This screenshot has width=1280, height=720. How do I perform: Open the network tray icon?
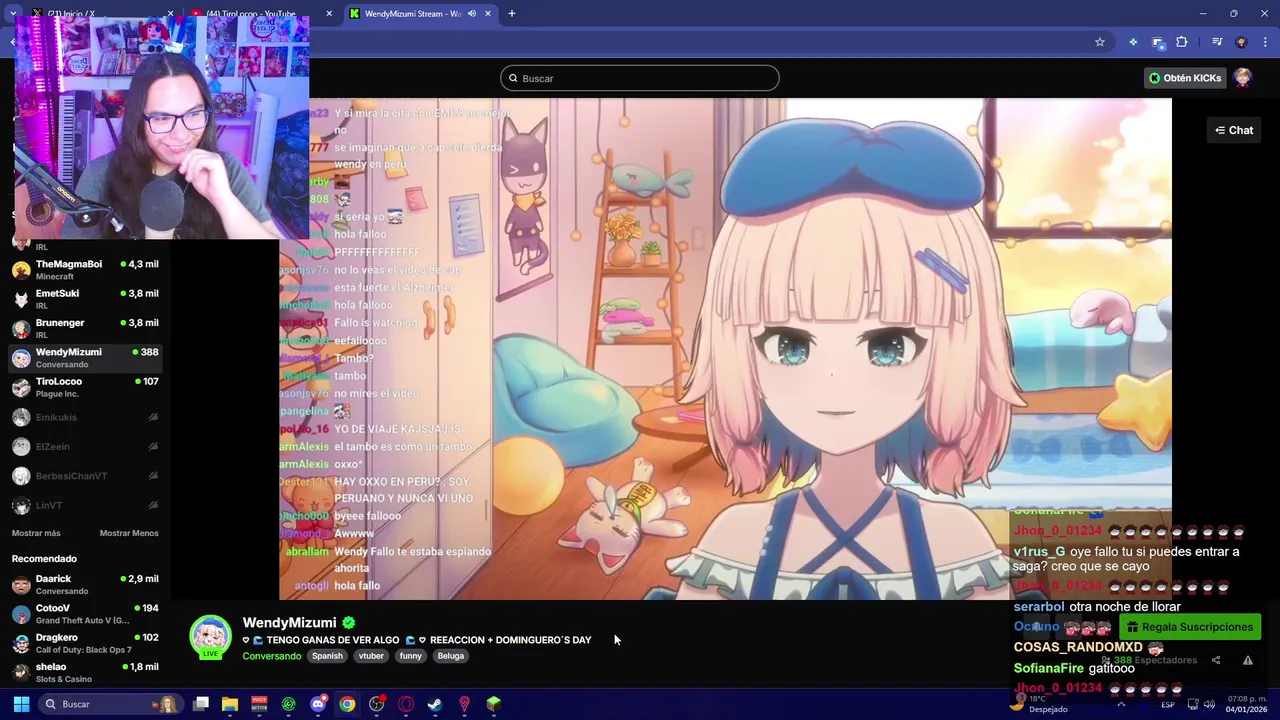click(1192, 704)
